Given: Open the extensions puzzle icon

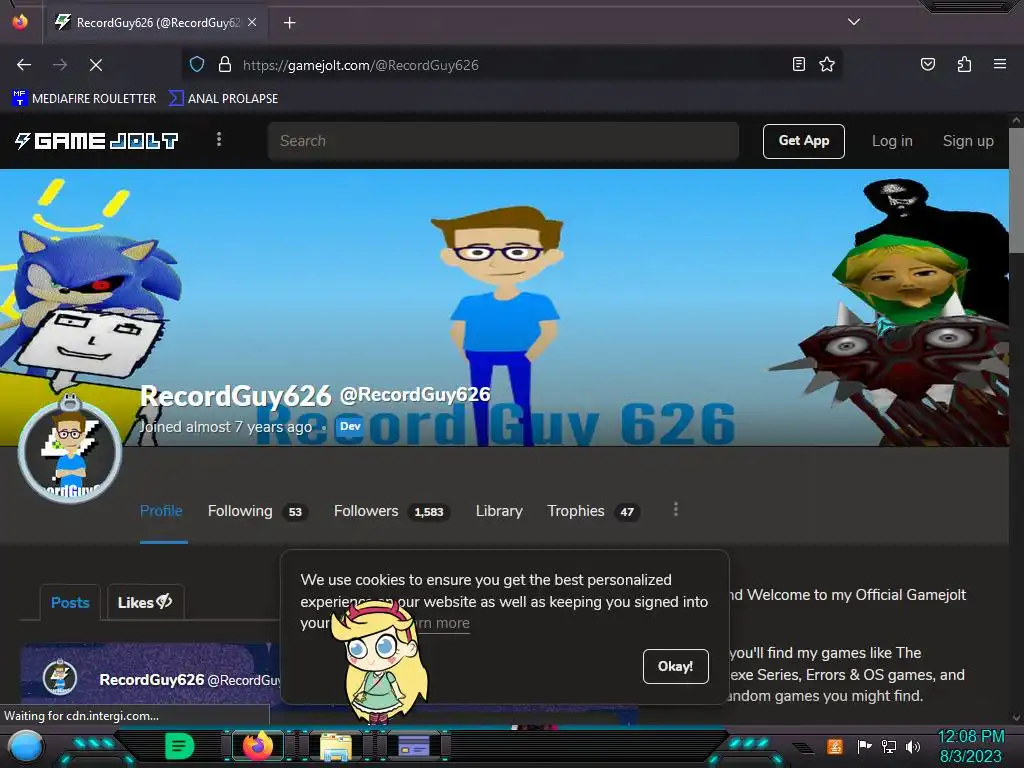Looking at the screenshot, I should 964,64.
